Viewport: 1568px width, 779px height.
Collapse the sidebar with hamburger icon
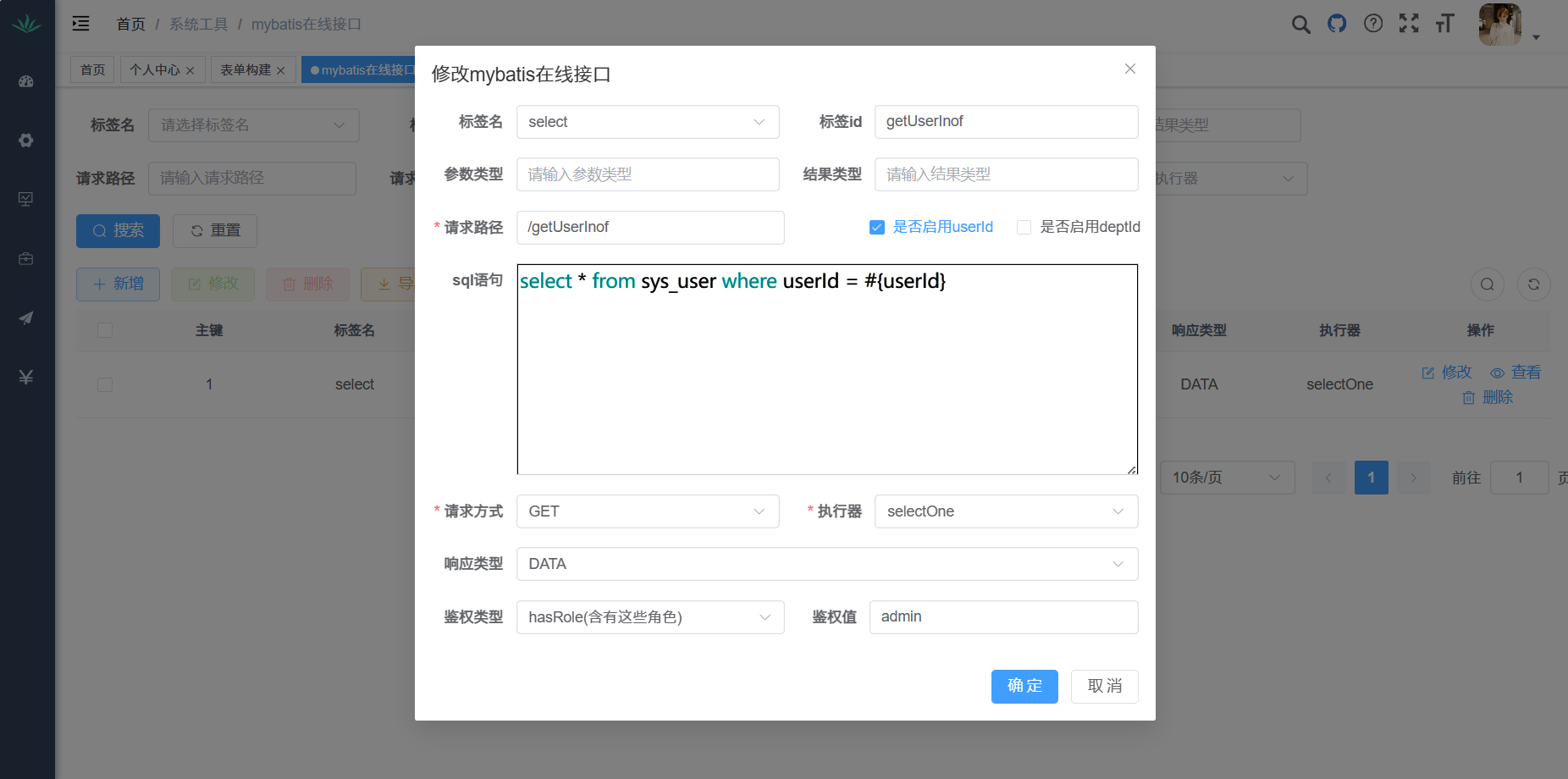(x=81, y=24)
